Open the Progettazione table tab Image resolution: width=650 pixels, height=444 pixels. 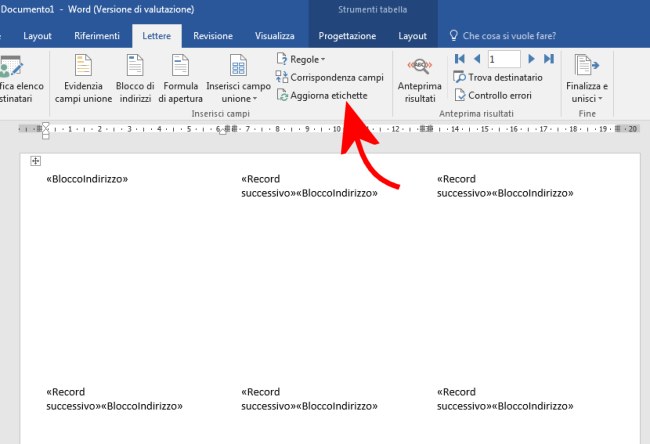(x=347, y=36)
